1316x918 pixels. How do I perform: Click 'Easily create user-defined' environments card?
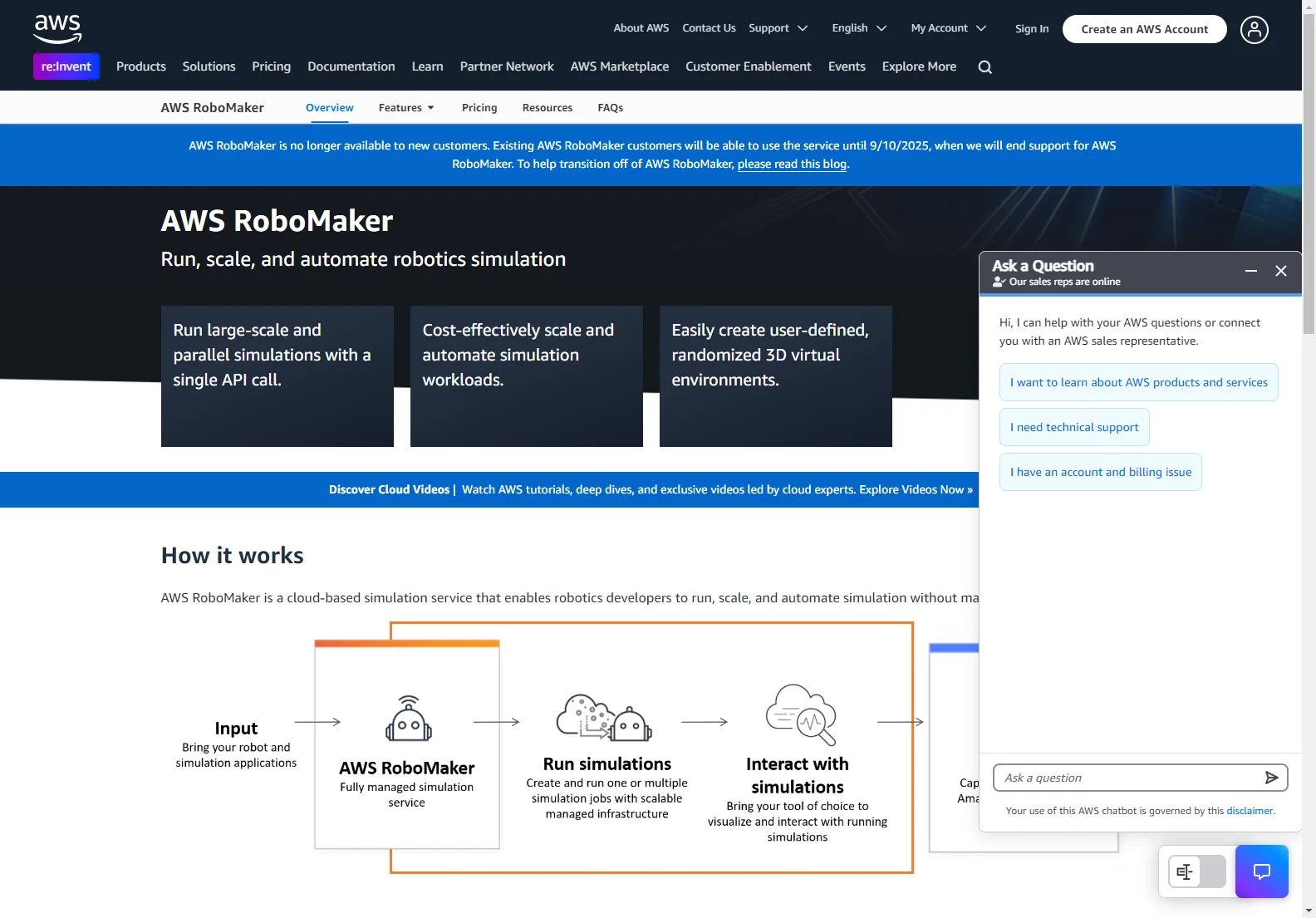tap(776, 376)
